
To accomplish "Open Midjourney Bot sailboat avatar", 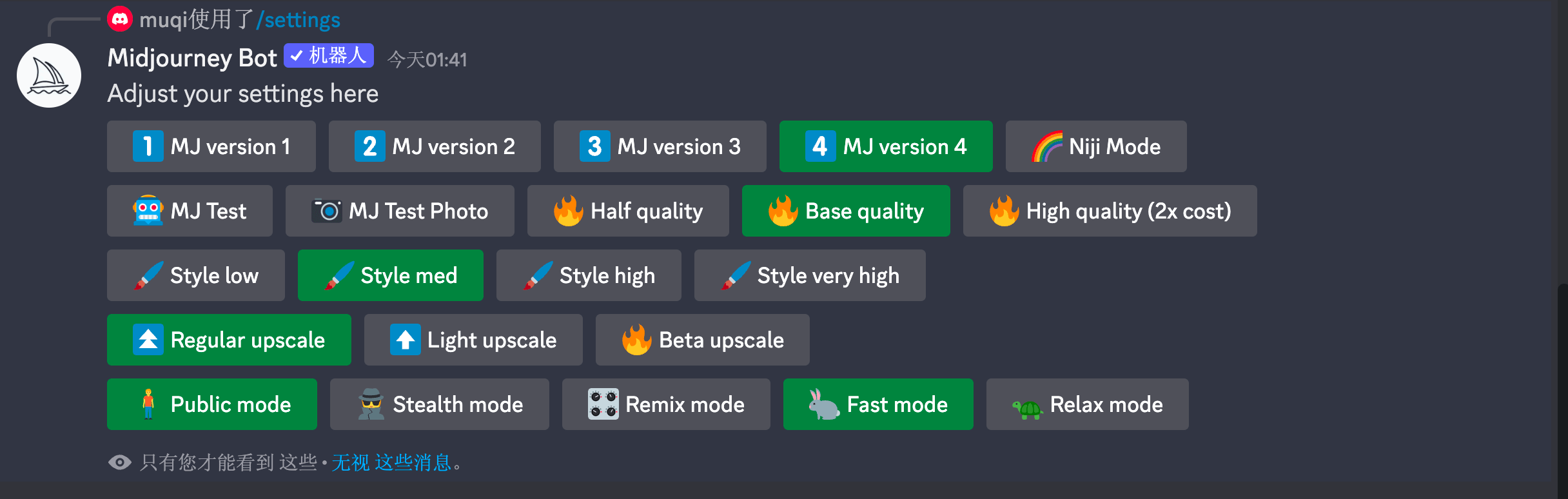I will [x=49, y=75].
